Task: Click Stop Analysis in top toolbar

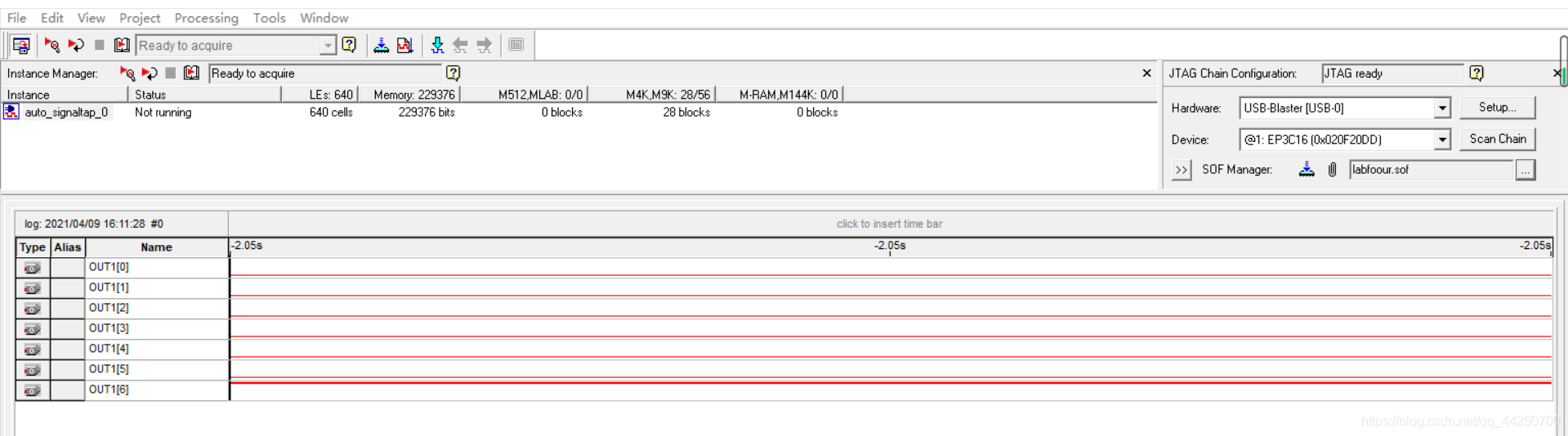Action: tap(100, 45)
